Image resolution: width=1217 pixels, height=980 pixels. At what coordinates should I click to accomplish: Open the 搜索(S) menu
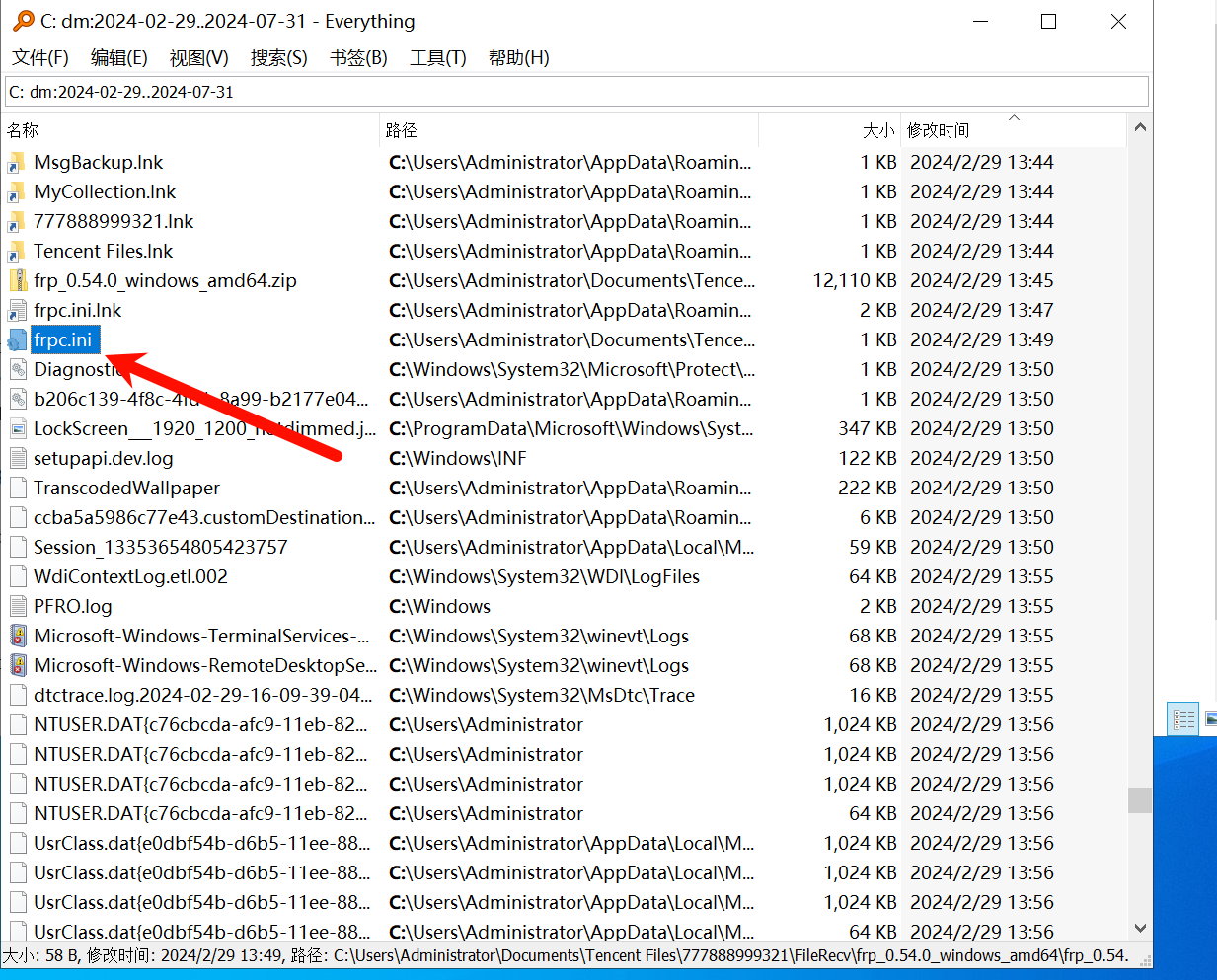[x=279, y=58]
